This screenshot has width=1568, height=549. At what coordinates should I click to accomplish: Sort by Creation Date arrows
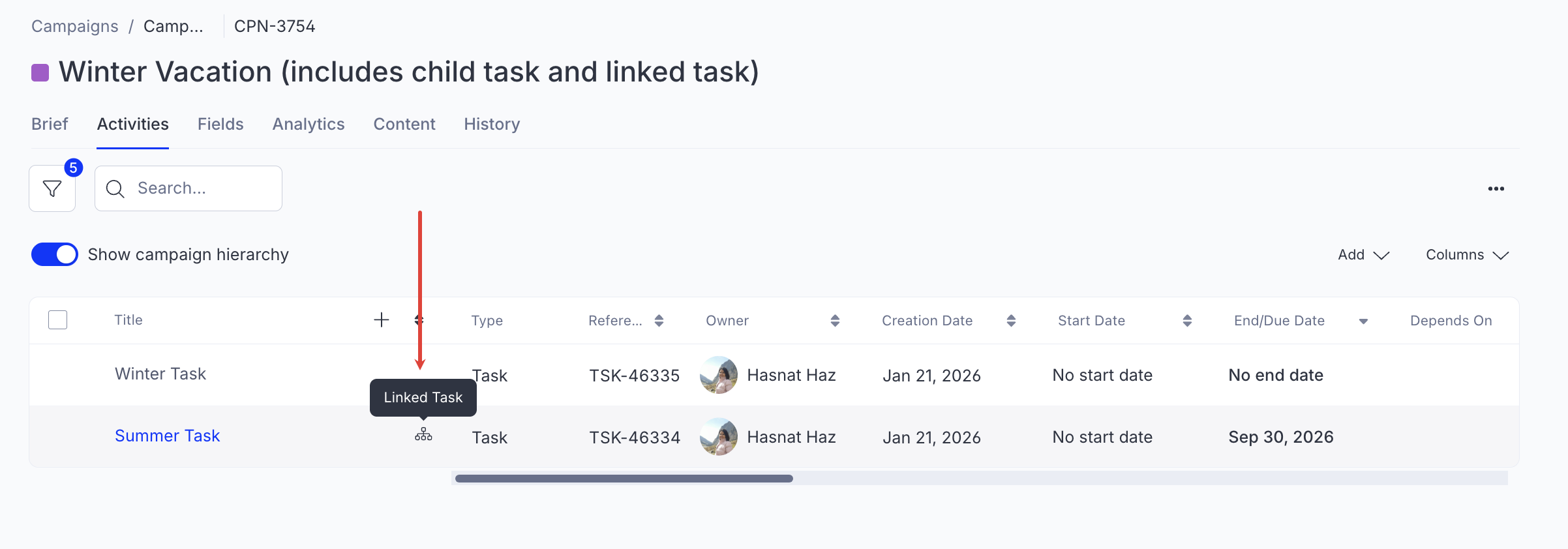[x=1011, y=320]
